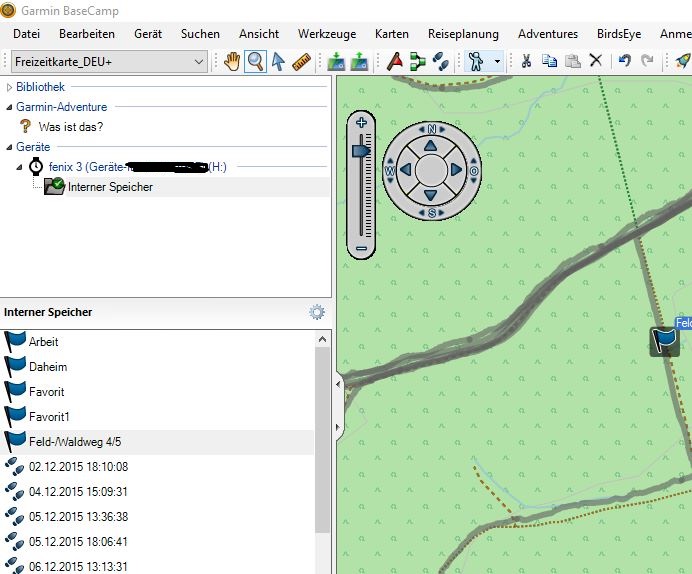Click the Copy icon

pos(549,61)
